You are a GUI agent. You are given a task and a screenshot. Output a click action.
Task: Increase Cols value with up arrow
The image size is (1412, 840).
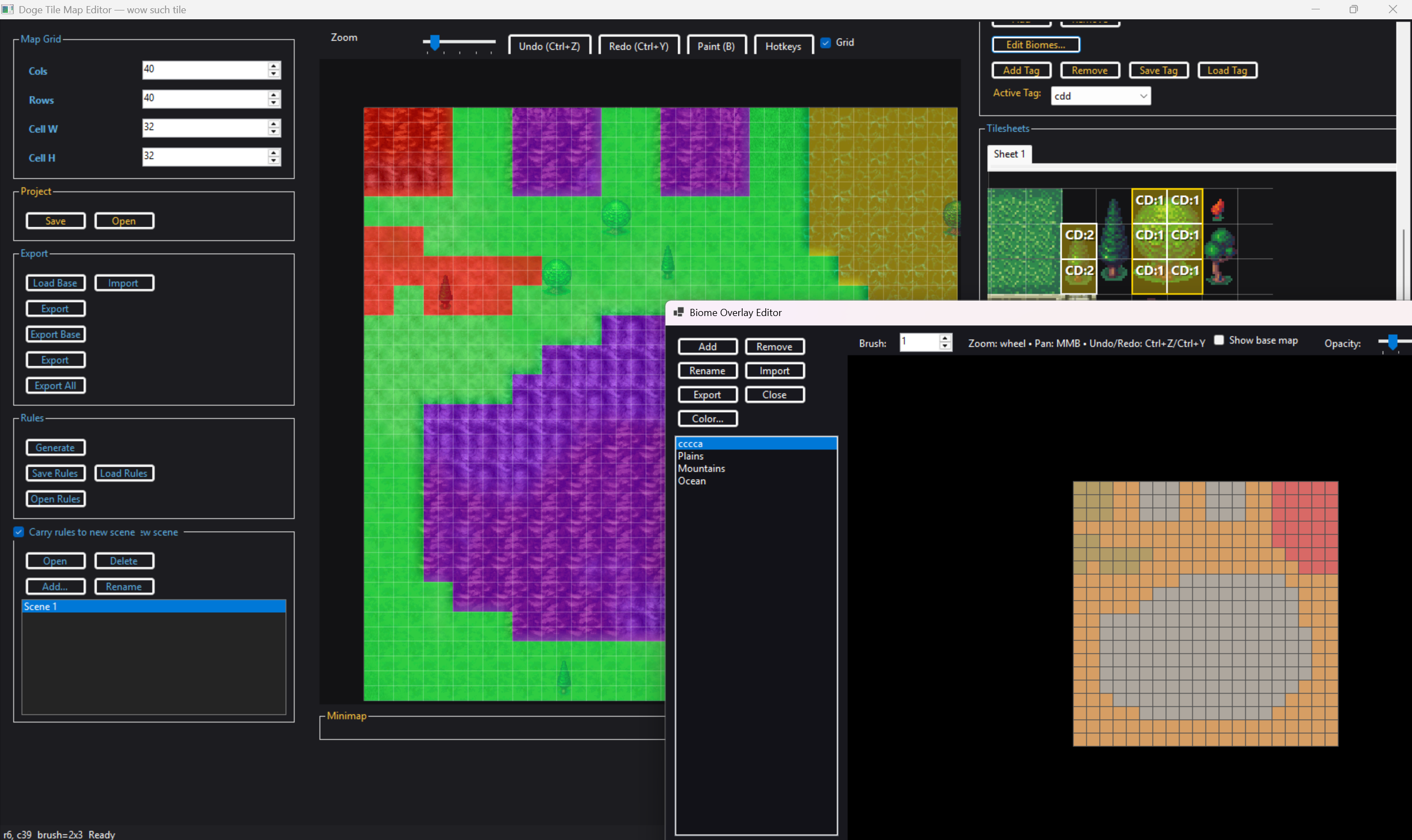pos(274,66)
